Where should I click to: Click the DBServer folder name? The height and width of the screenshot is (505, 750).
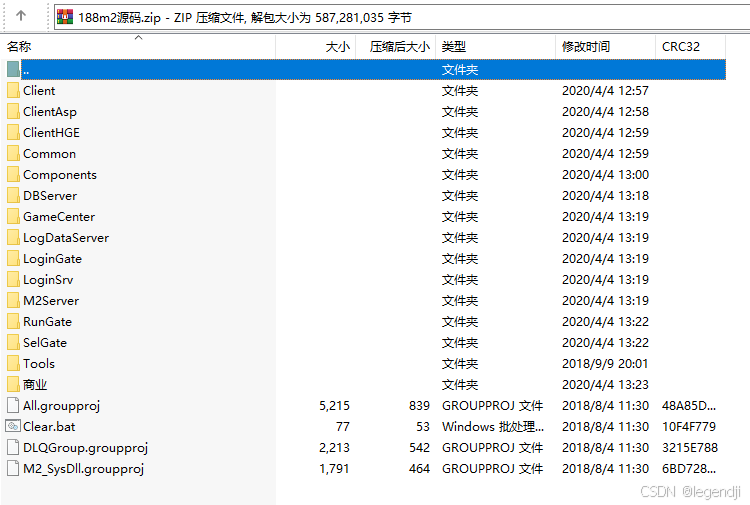tap(50, 196)
